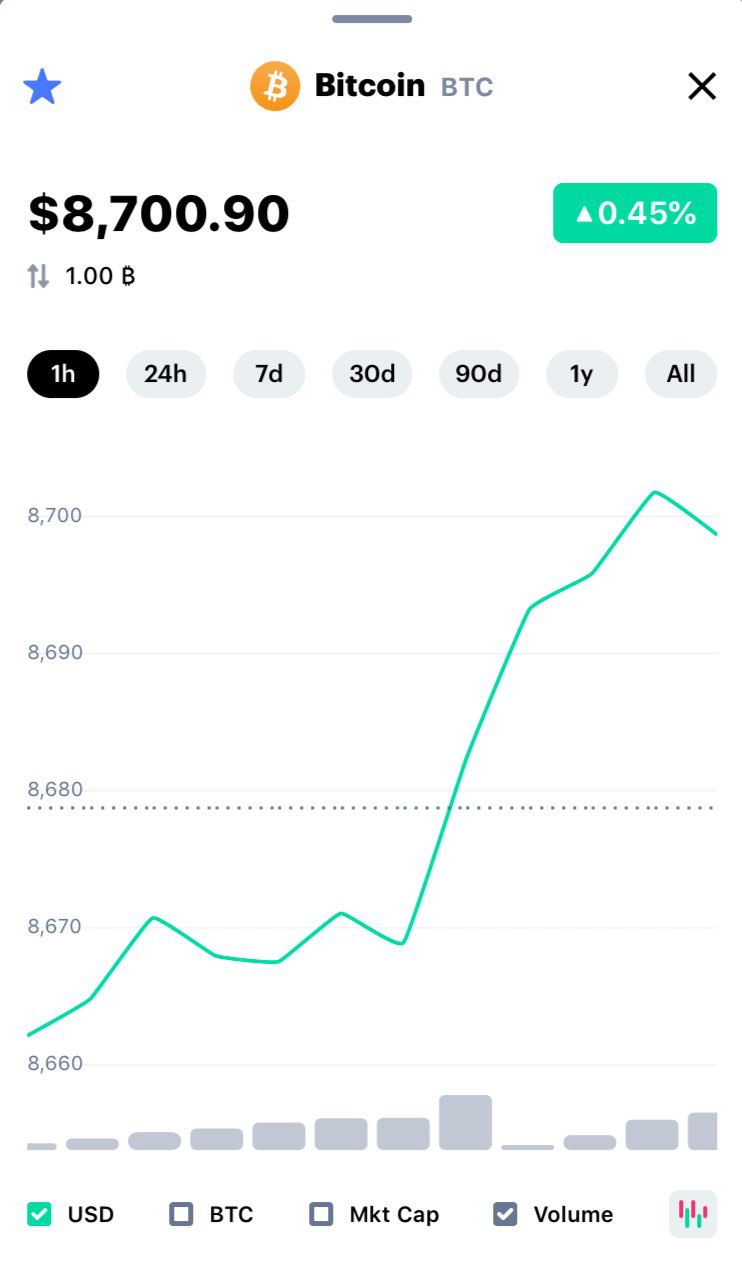Select the 7d time range
The width and height of the screenshot is (742, 1268).
[269, 374]
